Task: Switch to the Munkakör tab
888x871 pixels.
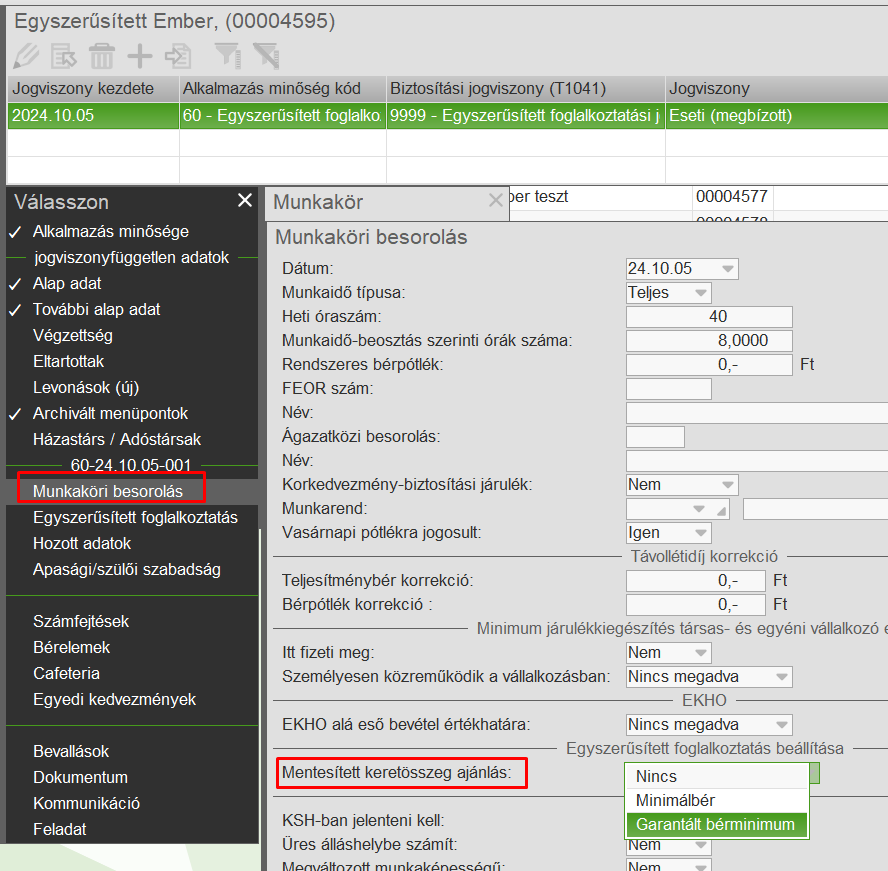Action: [x=318, y=202]
